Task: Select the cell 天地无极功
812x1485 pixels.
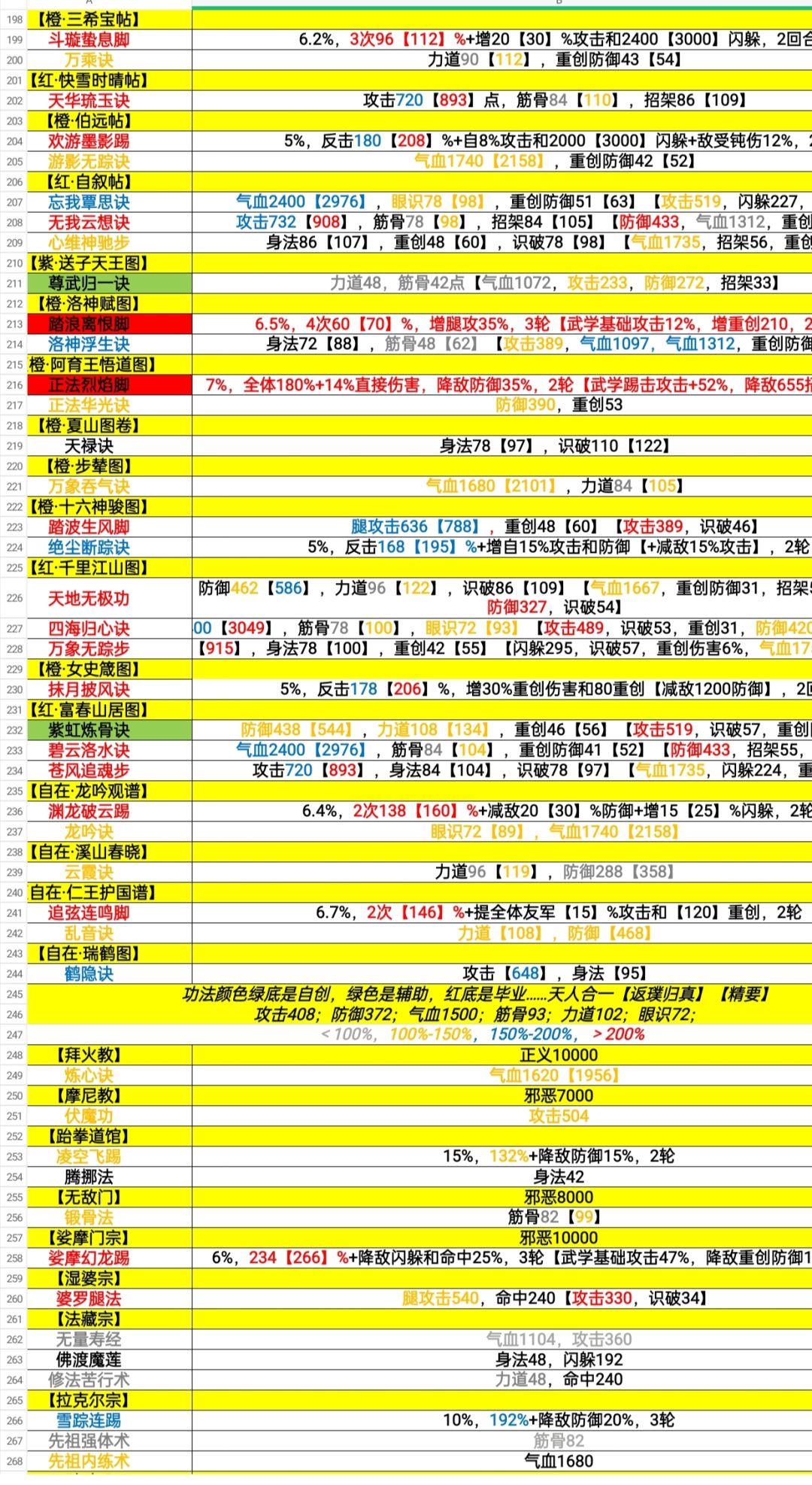Action: point(110,598)
